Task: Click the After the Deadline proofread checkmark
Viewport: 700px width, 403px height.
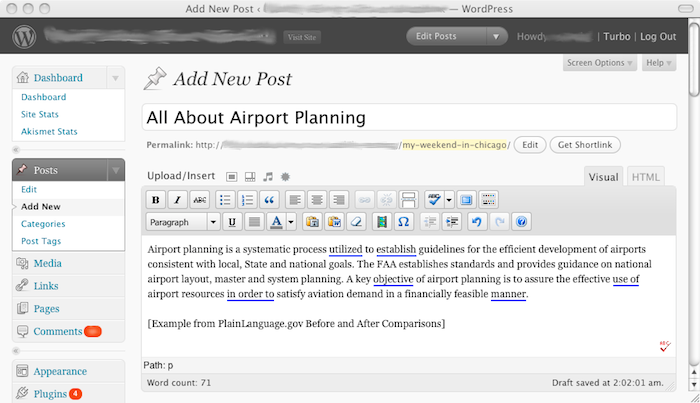Action: pos(665,346)
